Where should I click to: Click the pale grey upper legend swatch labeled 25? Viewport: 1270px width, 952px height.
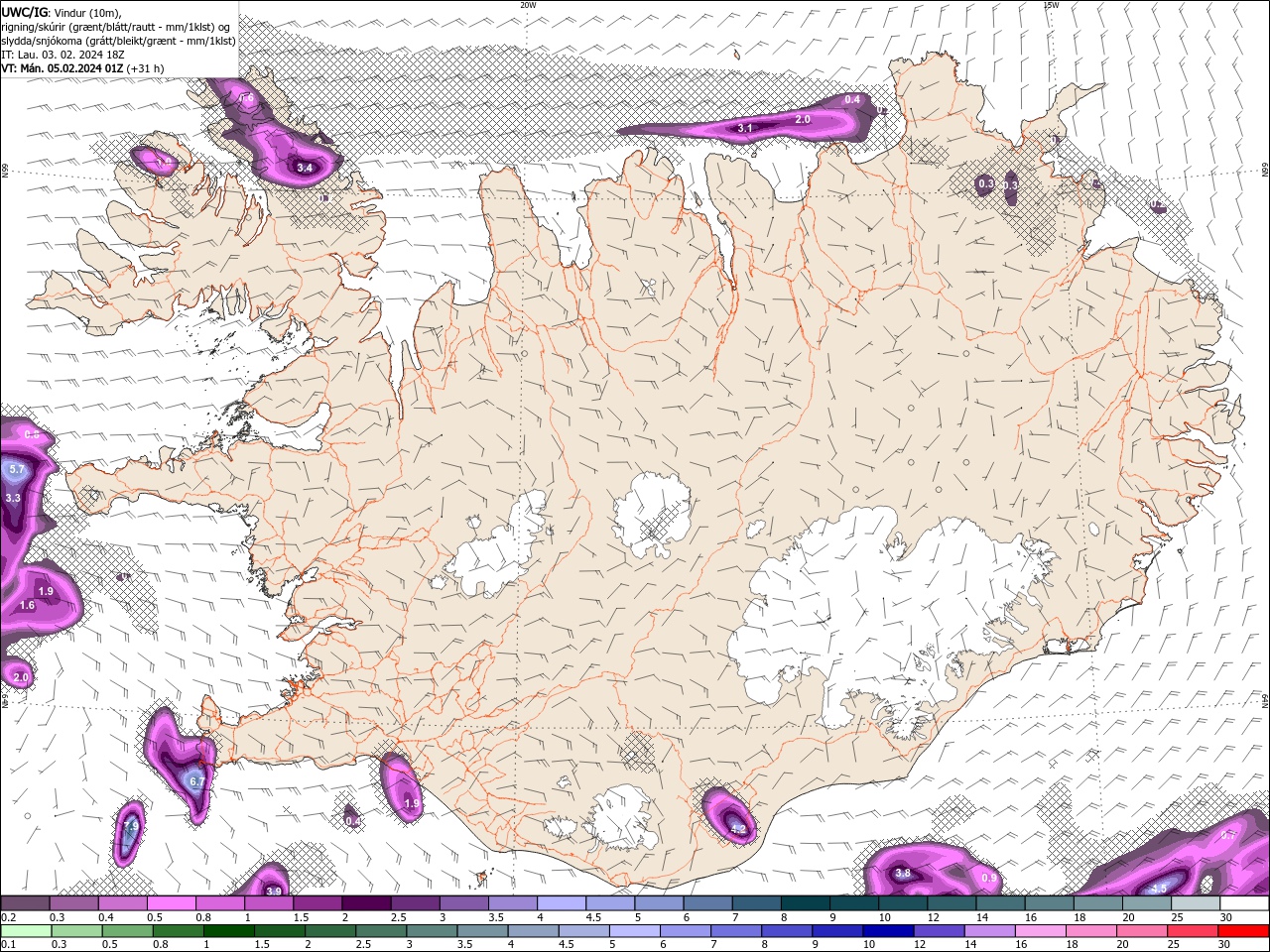click(x=1195, y=903)
